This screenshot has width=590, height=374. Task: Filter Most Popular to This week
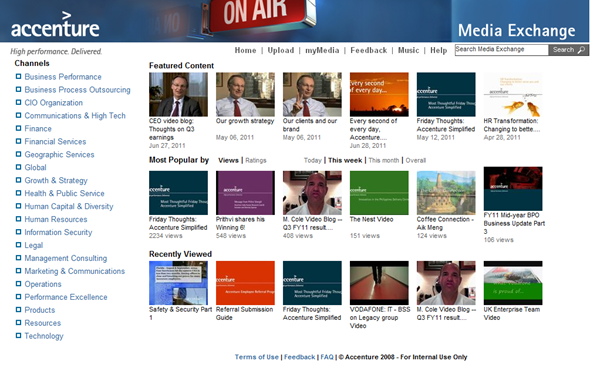point(345,160)
